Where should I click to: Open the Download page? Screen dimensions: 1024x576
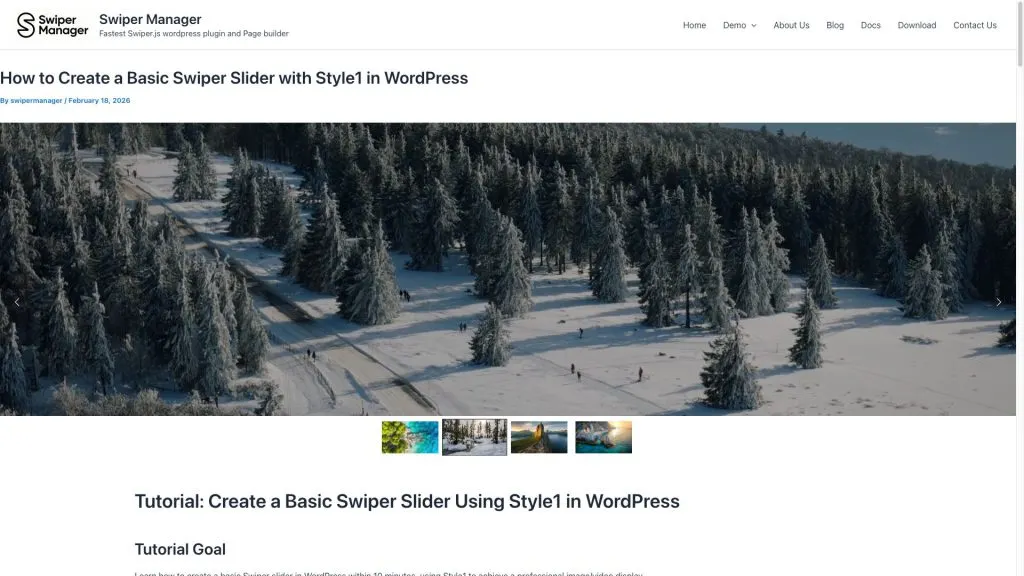click(916, 25)
